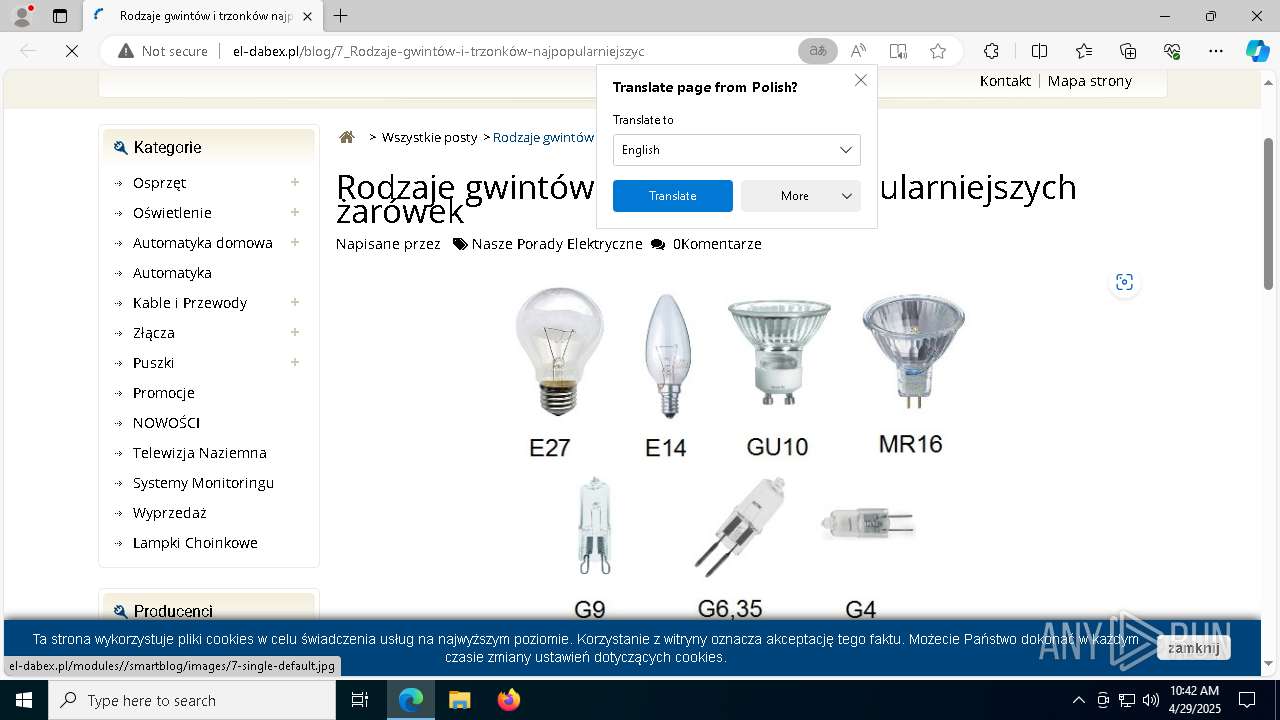Open Settings and more menu

[x=1216, y=51]
